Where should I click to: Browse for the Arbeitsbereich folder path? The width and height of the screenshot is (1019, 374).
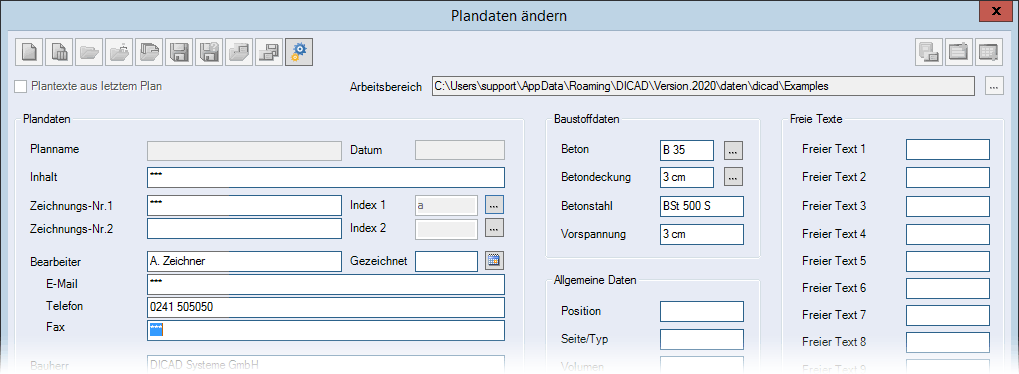pyautogui.click(x=994, y=86)
